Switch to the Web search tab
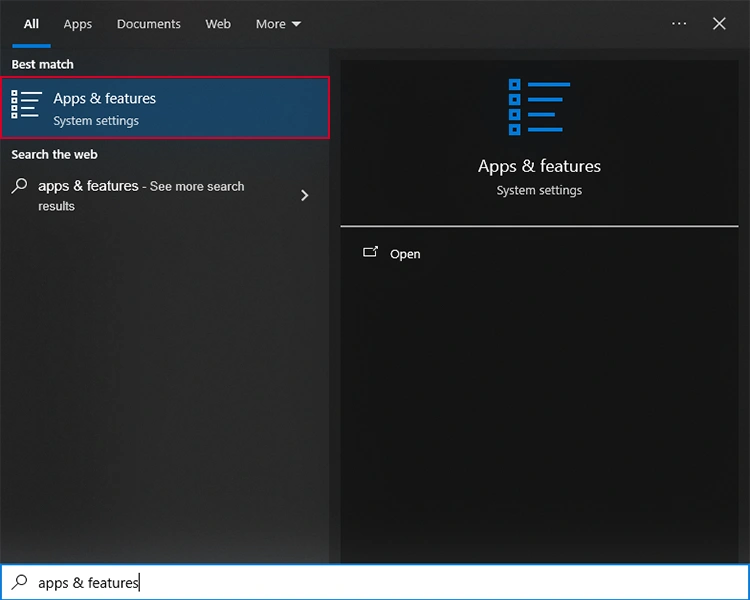The width and height of the screenshot is (750, 600). 218,24
